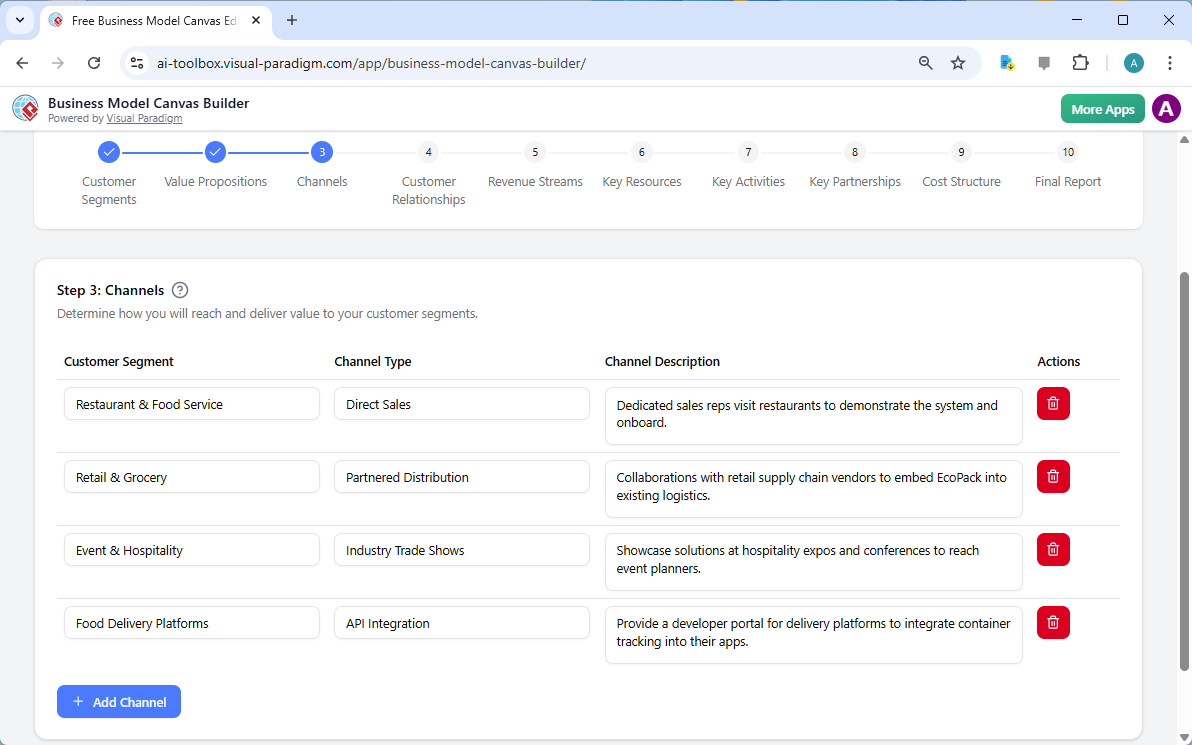Return to completed Customer Segments step

click(x=109, y=152)
